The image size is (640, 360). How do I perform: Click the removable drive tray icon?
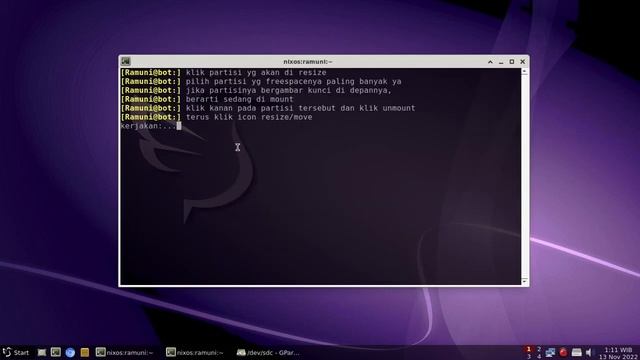576,352
